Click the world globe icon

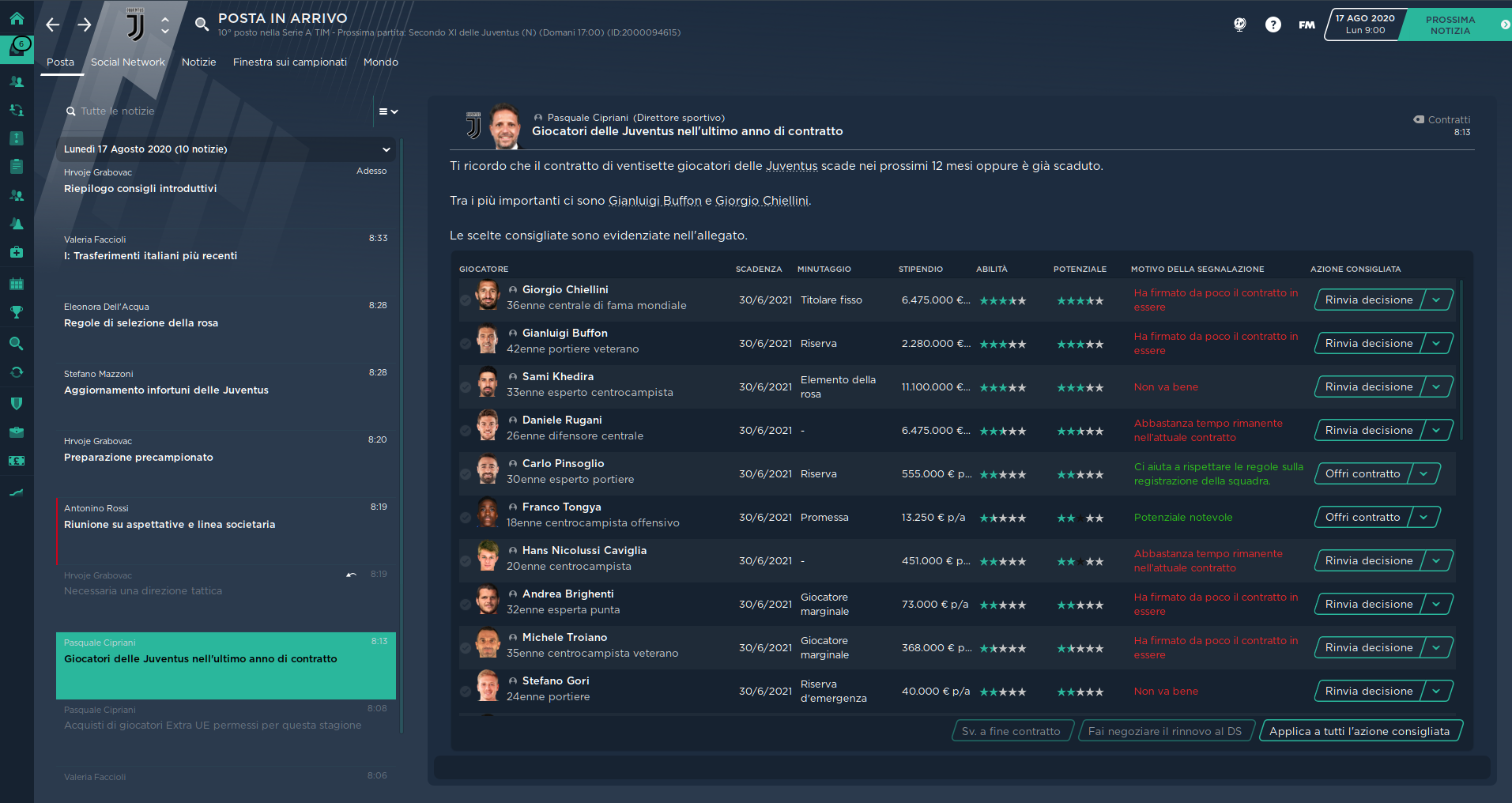tap(1239, 25)
